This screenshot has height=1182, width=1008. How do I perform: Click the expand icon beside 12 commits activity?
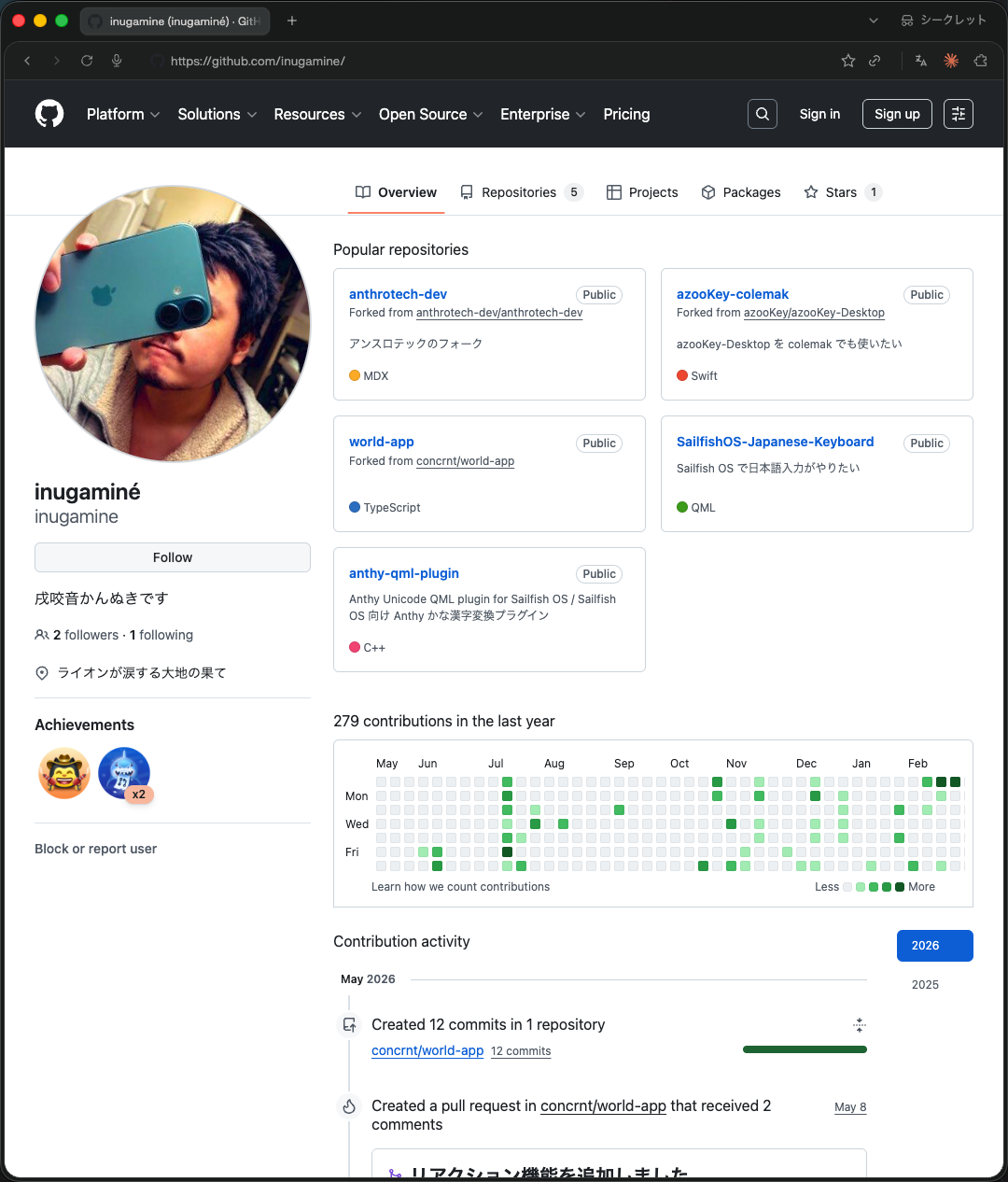click(860, 1025)
